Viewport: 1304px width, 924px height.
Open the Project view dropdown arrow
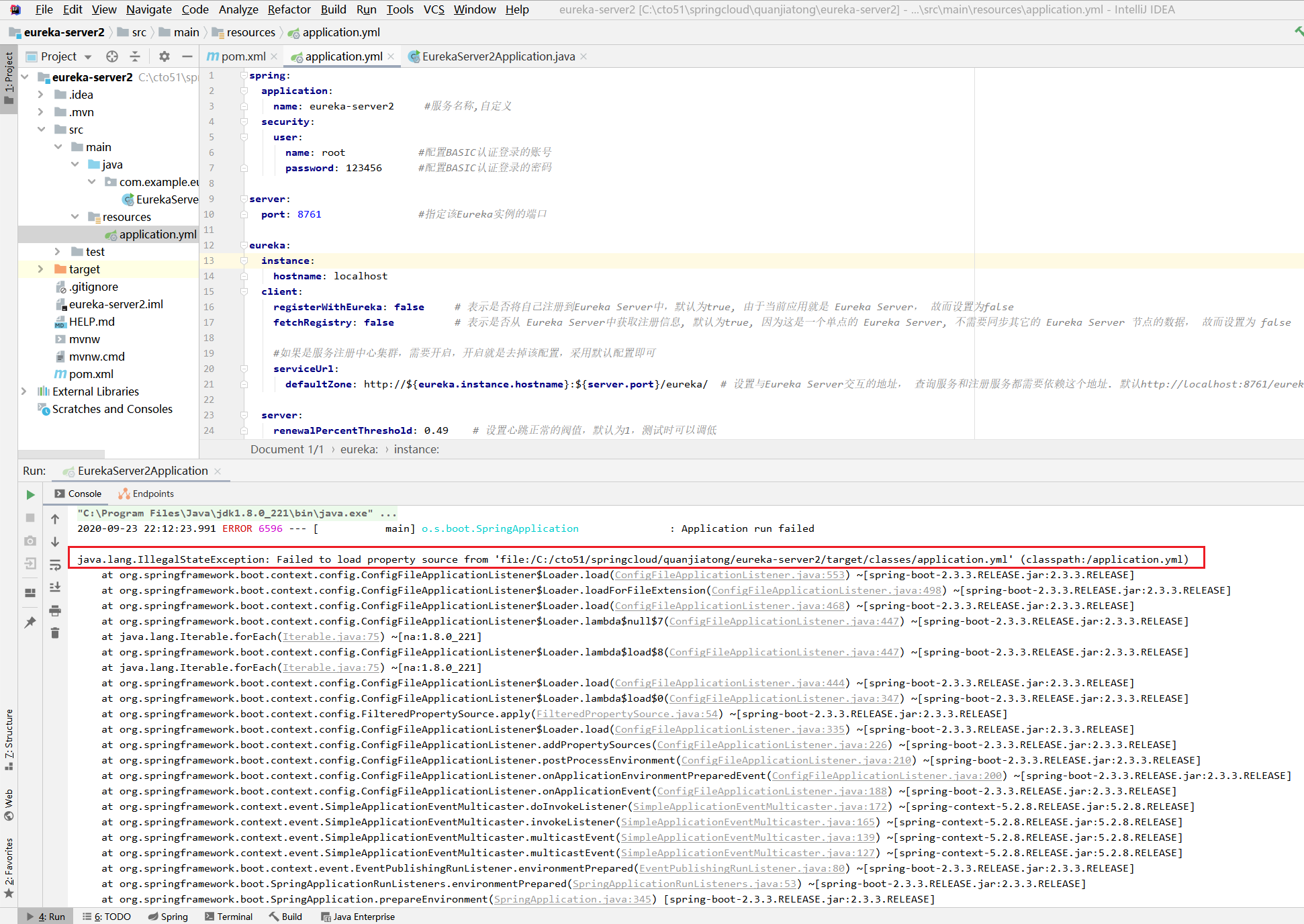pos(88,57)
